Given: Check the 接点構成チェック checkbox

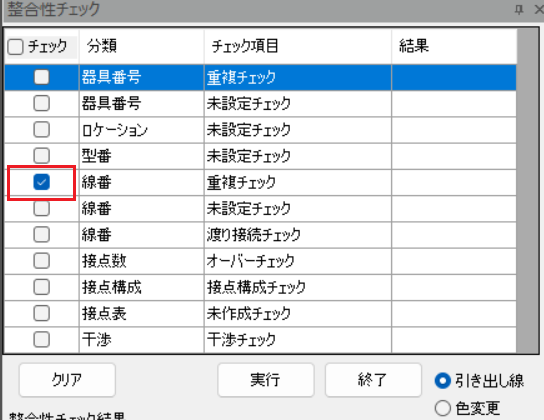Looking at the screenshot, I should click(42, 287).
